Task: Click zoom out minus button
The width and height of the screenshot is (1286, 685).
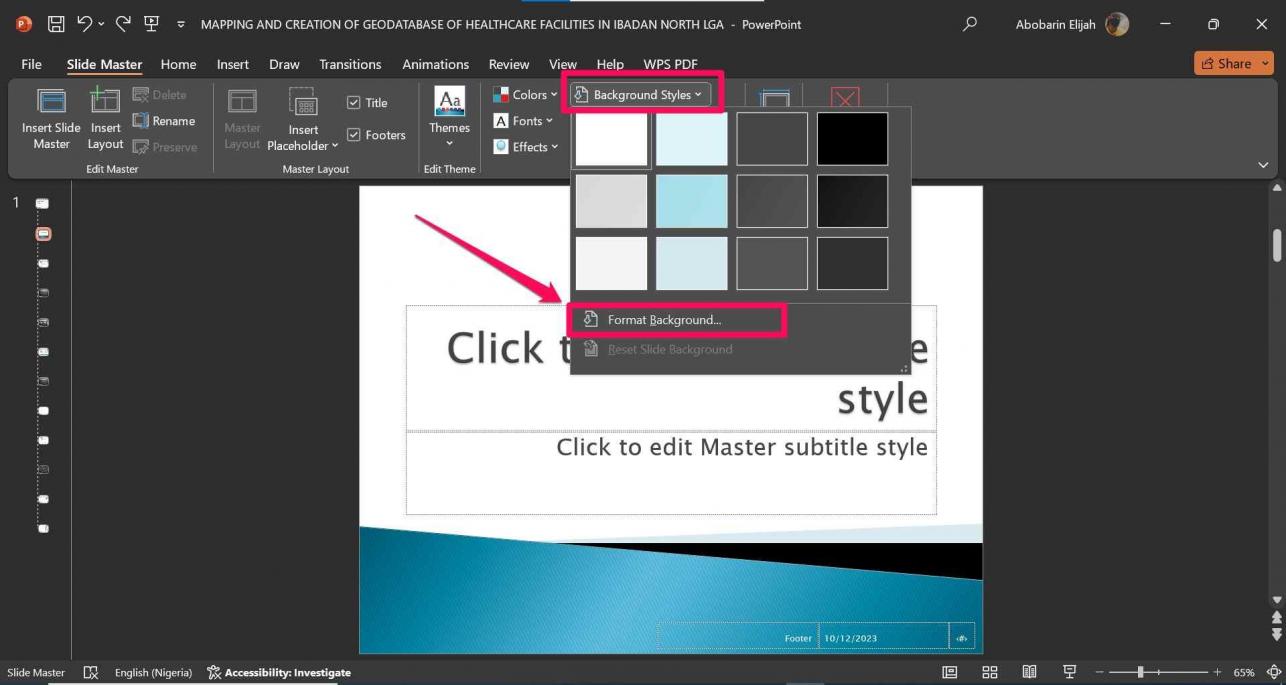Action: pyautogui.click(x=1101, y=673)
